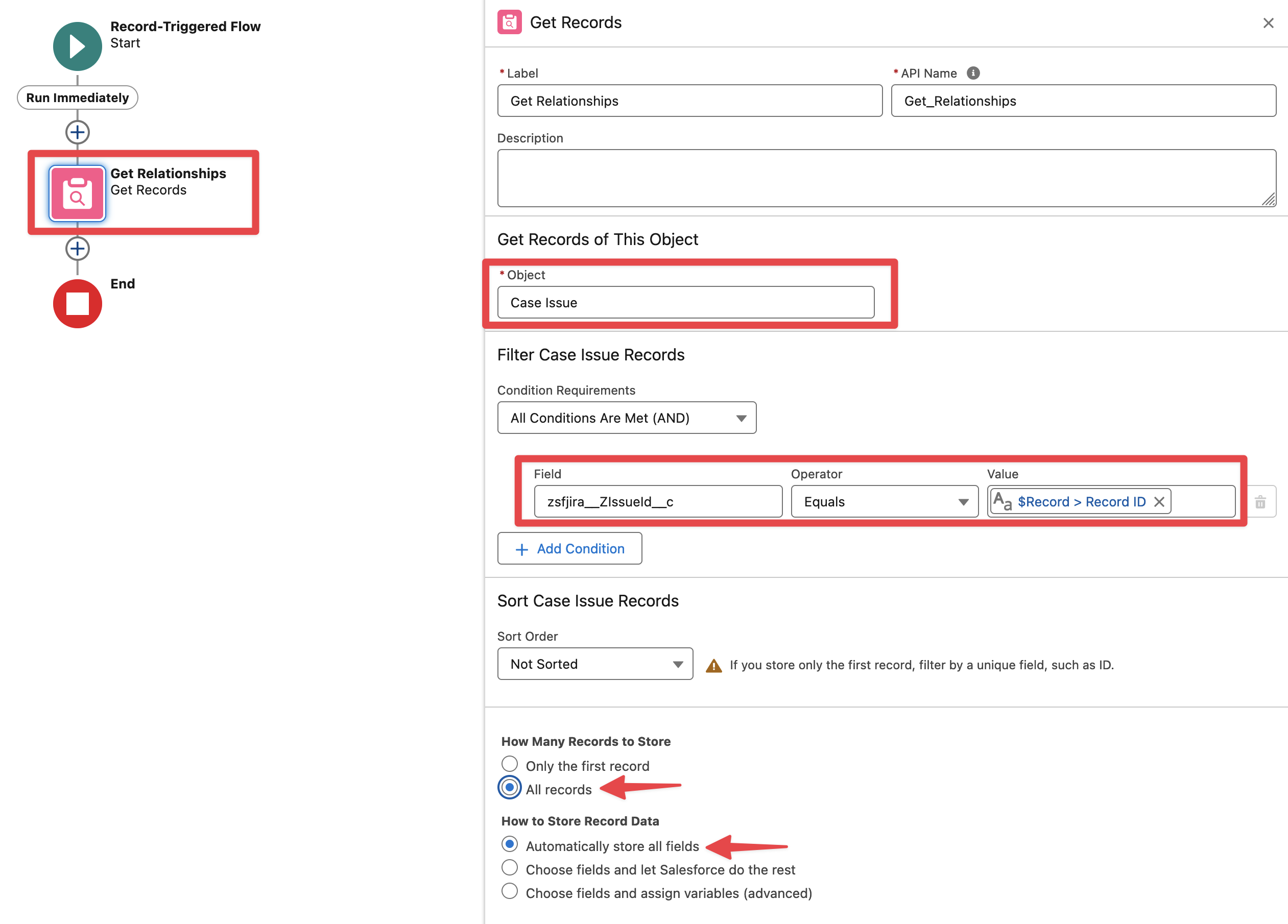Open the Condition Requirements dropdown
Viewport: 1288px width, 924px height.
(x=626, y=418)
